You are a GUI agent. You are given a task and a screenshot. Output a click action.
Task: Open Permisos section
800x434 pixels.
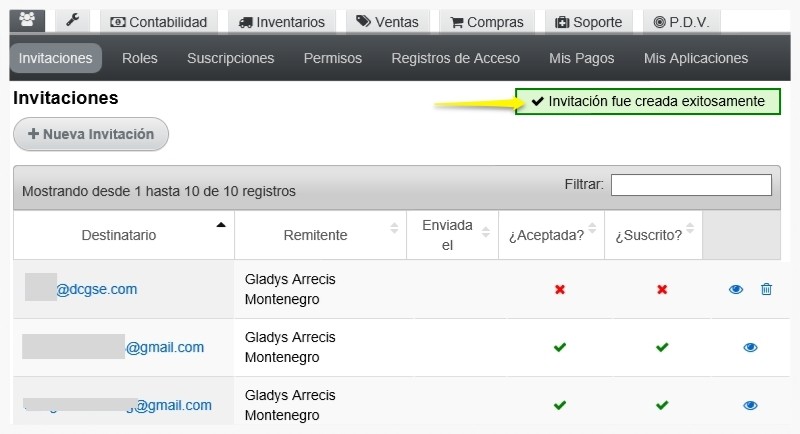click(x=333, y=58)
